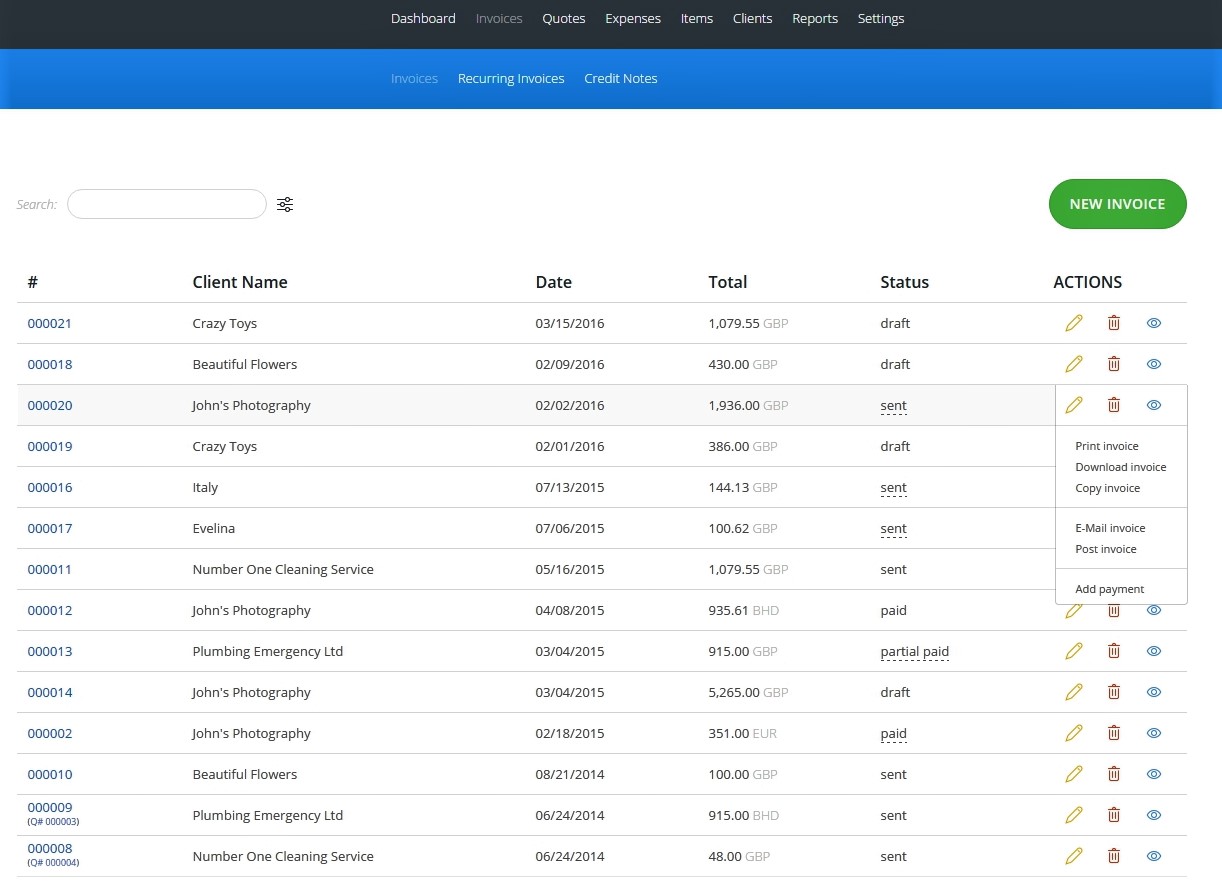View invoice 000020 using the eye icon

1154,405
